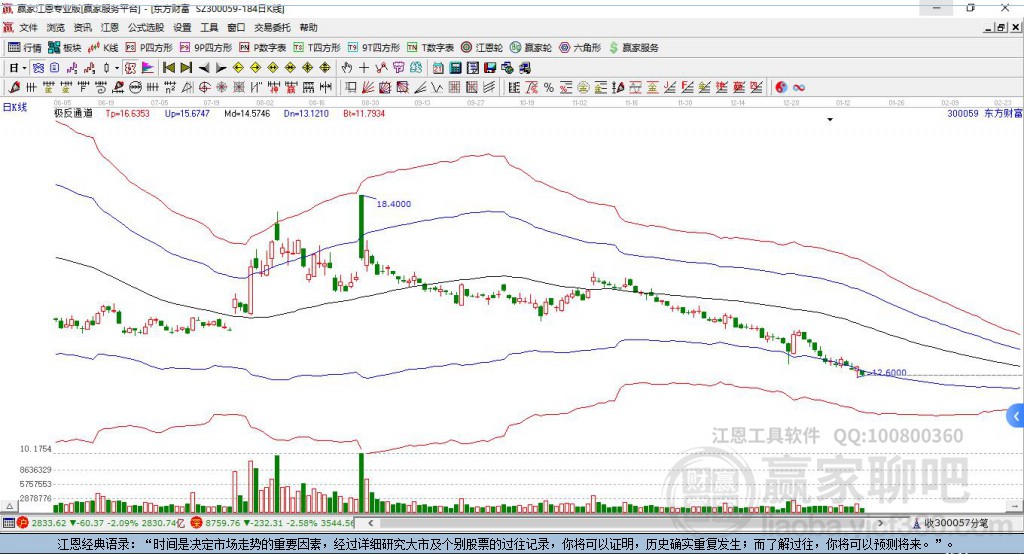
Task: Select the red pencil drawing tool
Action: 14,87
